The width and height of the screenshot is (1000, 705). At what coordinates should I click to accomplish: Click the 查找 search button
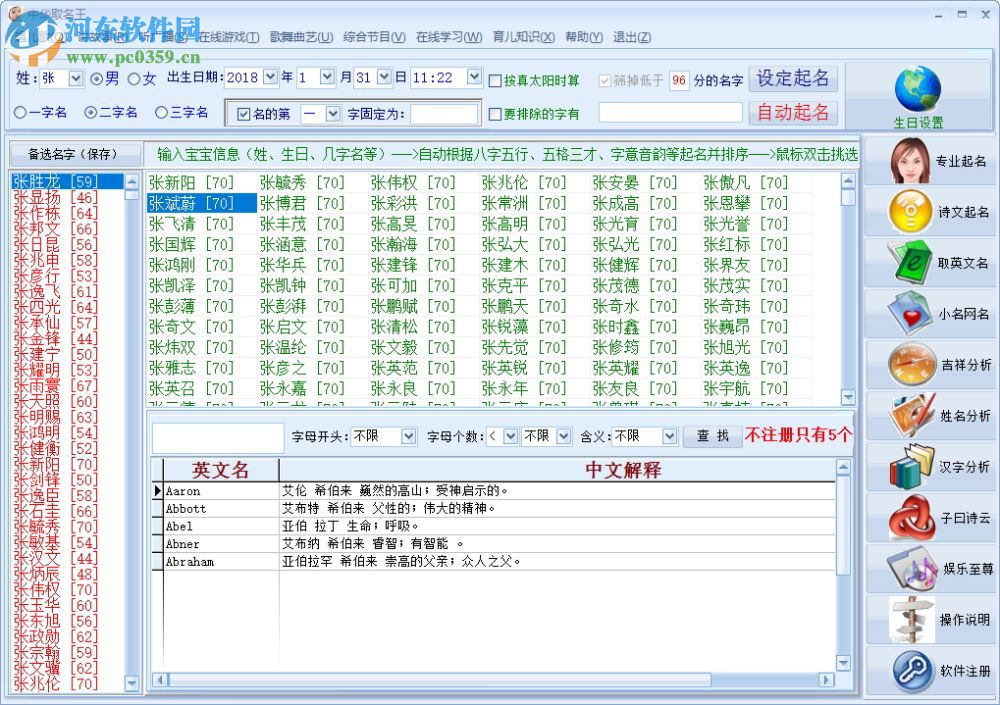712,436
